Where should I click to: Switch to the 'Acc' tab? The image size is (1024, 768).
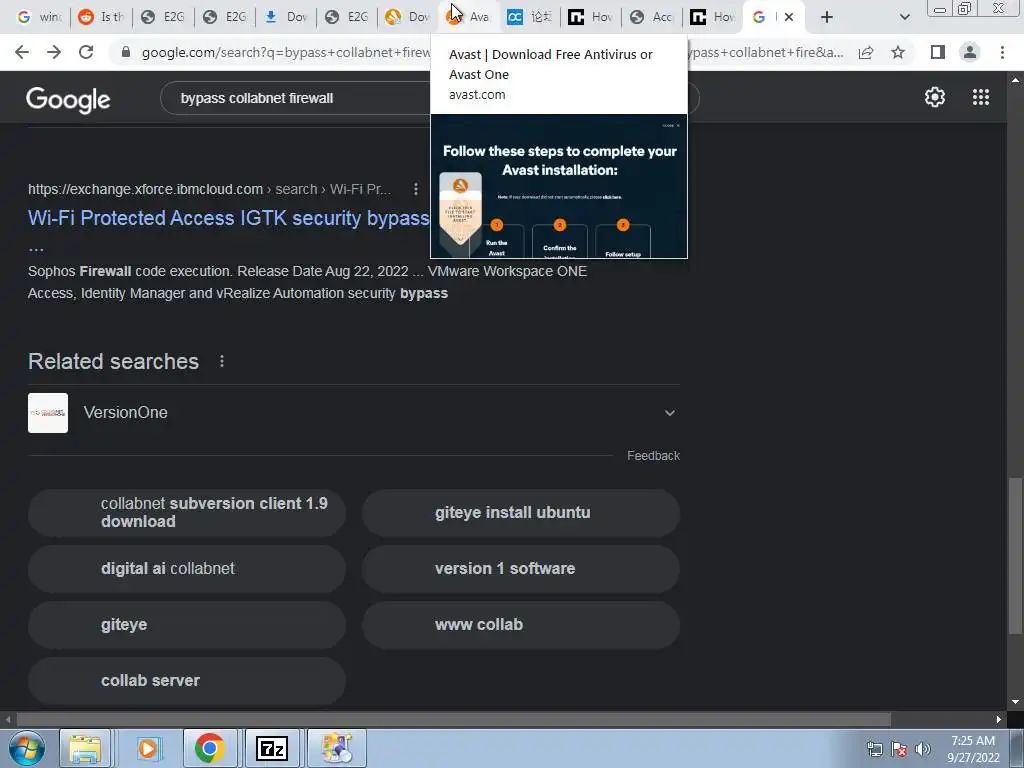tap(652, 18)
